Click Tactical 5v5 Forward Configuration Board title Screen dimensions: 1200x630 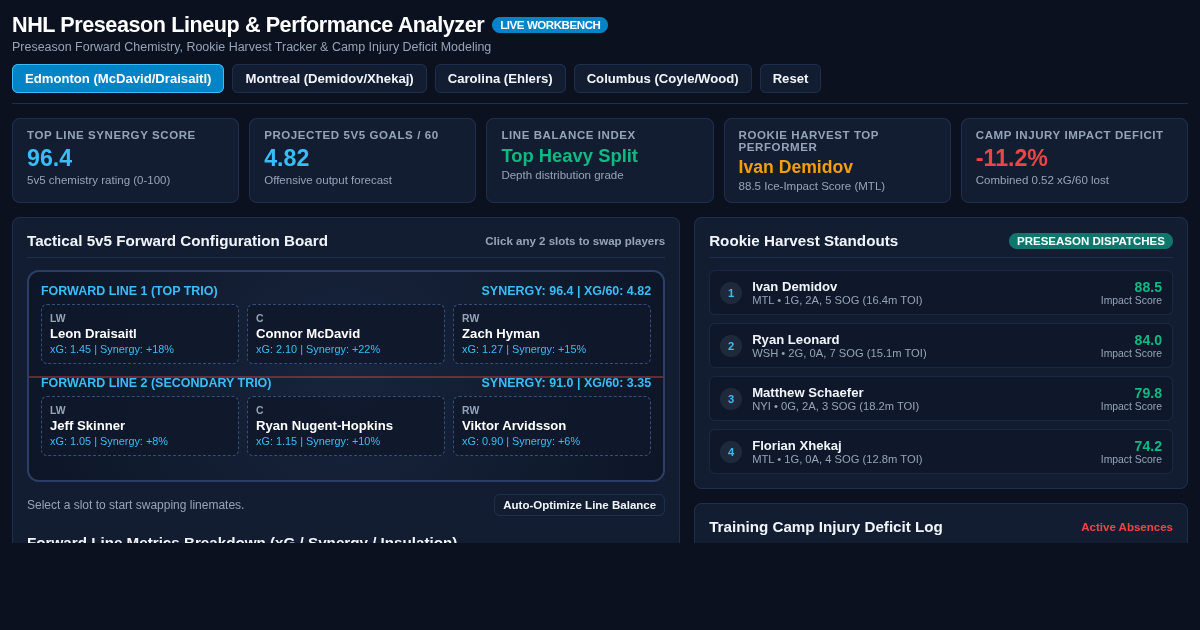[177, 241]
